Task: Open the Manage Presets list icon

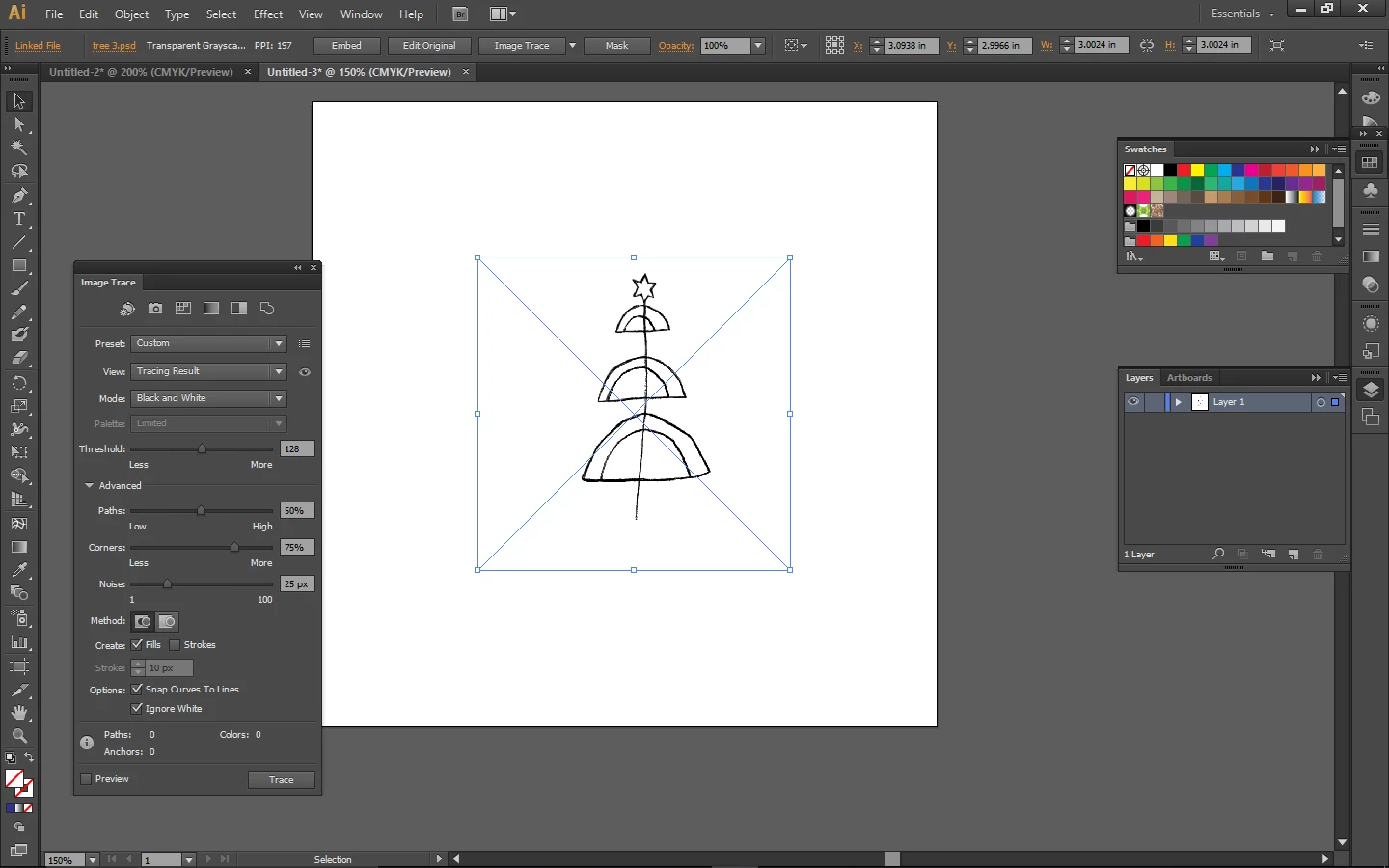Action: [305, 344]
